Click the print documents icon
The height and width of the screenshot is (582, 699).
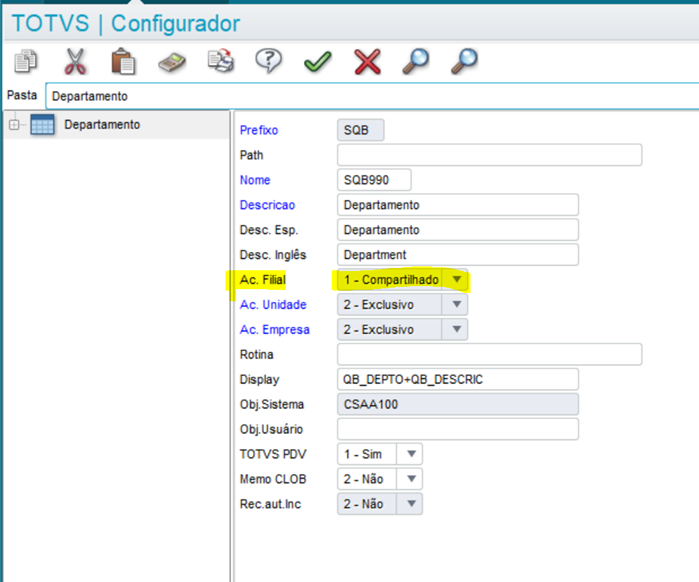click(x=221, y=61)
